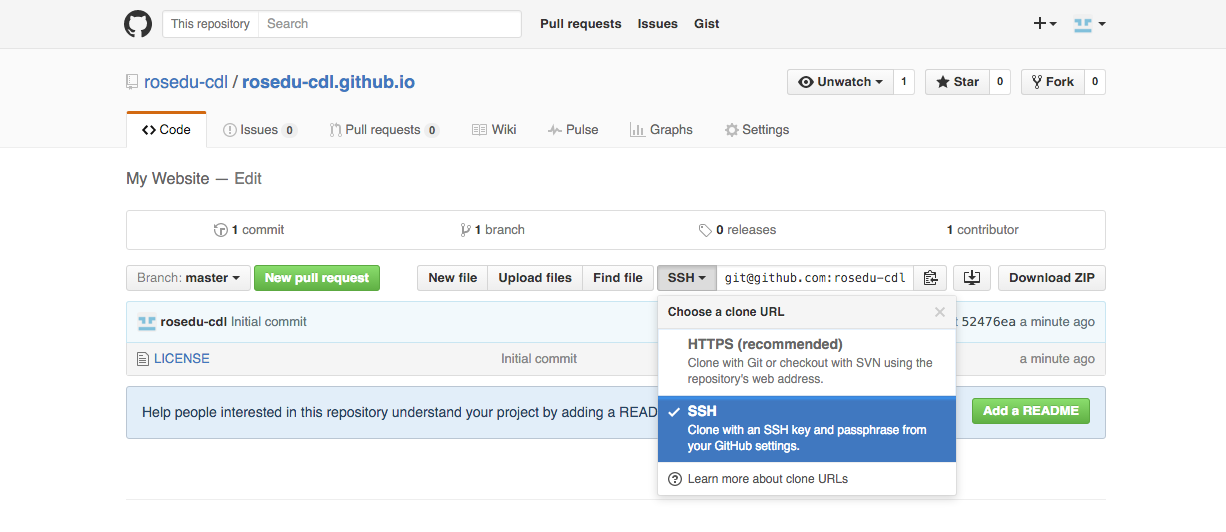Screen dimensions: 1226x532
Task: Click rosedu-cdl commit author link
Action: click(194, 322)
